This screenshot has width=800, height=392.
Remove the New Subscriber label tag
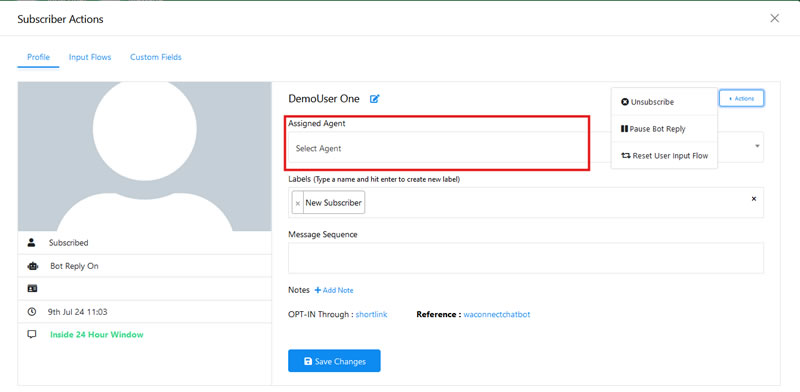(x=298, y=203)
